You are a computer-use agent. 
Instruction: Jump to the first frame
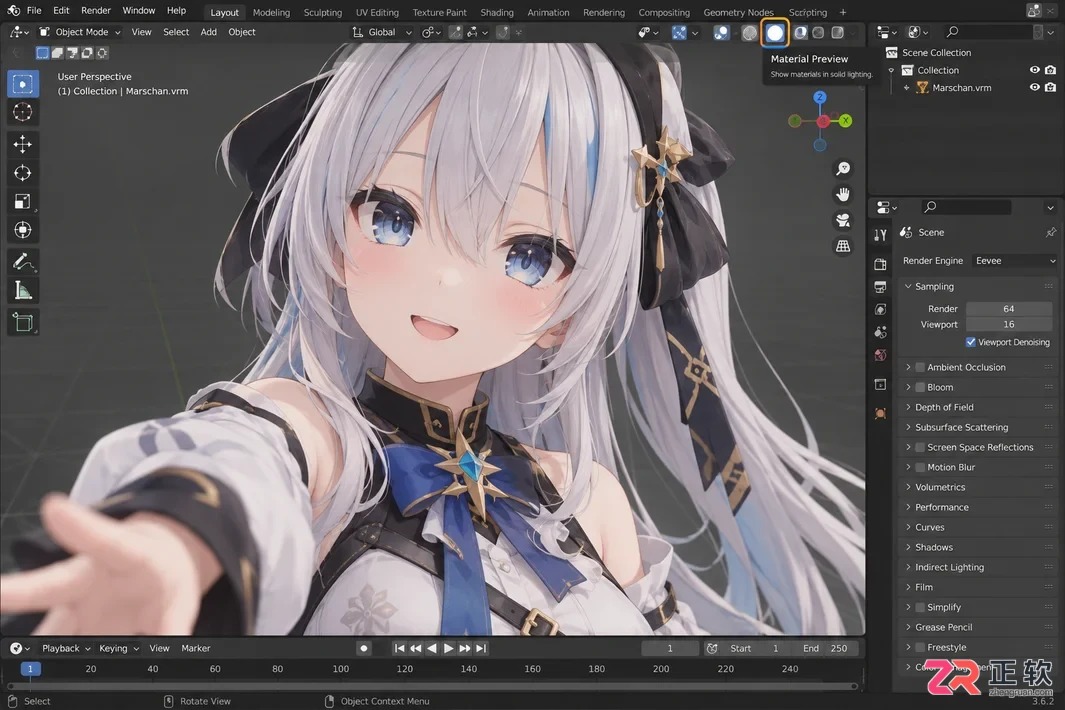(399, 649)
